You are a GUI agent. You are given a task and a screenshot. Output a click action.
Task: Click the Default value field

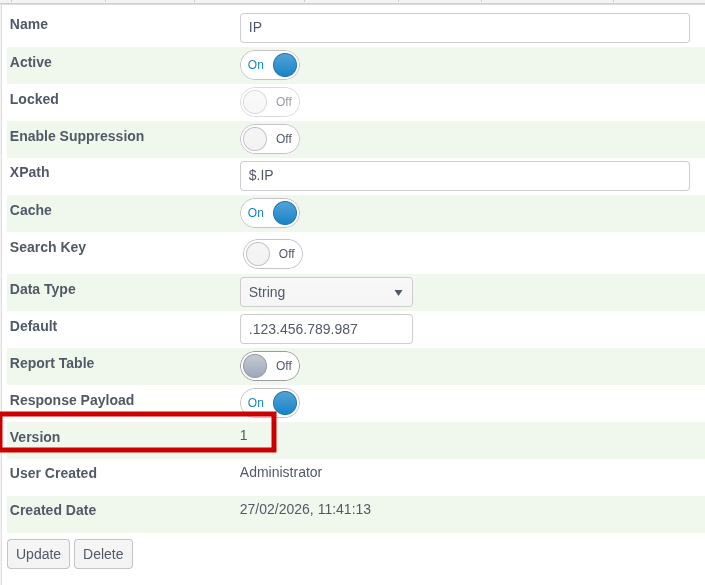click(326, 329)
